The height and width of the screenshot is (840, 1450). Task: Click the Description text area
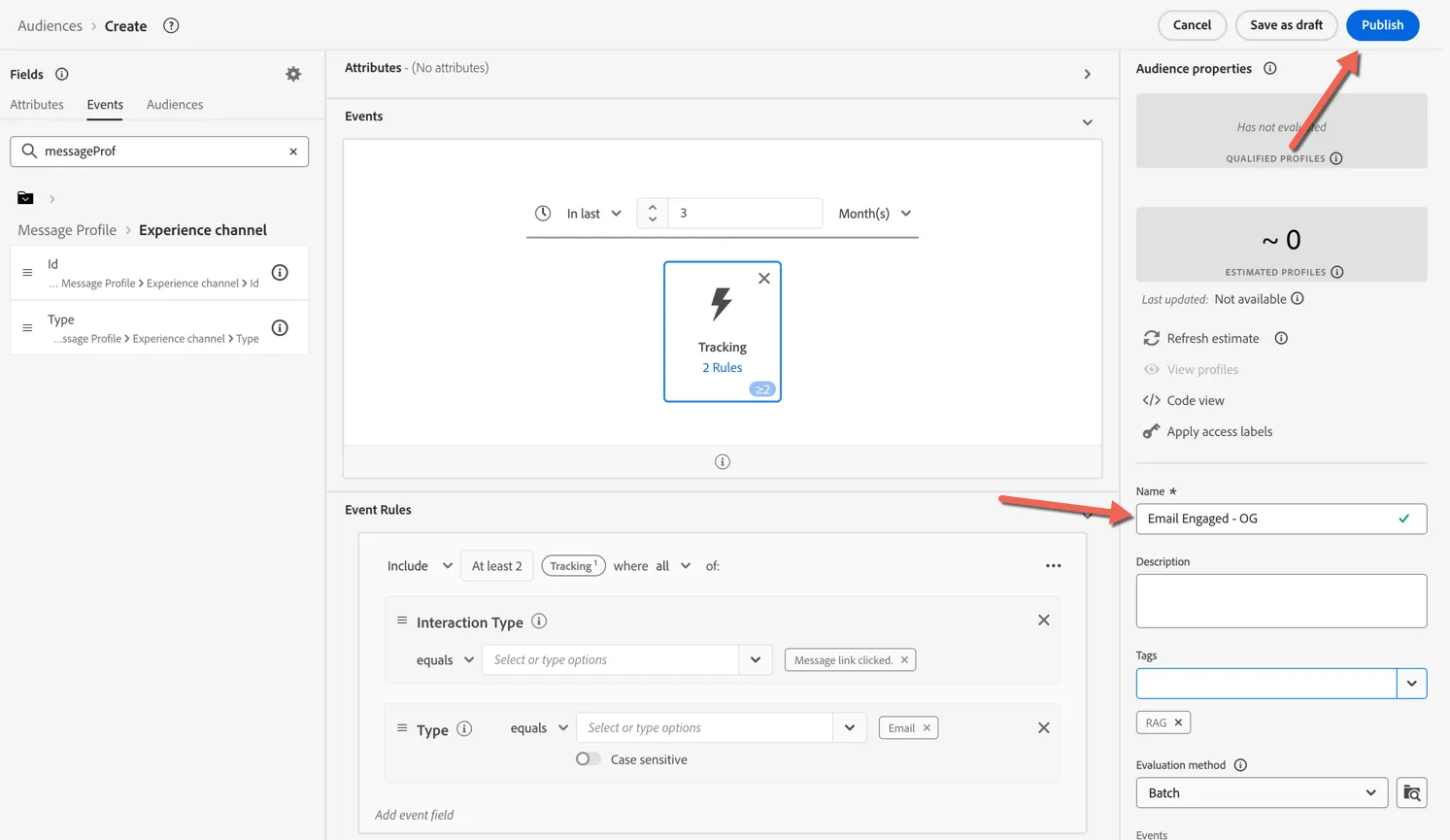tap(1281, 601)
